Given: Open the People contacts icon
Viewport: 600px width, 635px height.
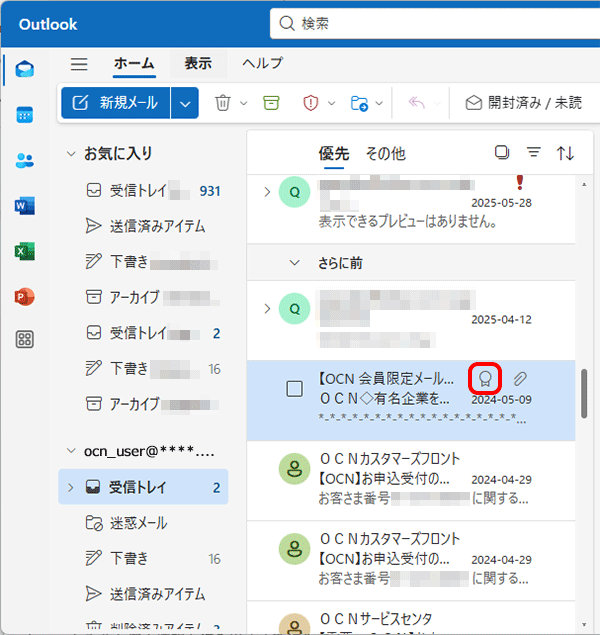Looking at the screenshot, I should 25,161.
